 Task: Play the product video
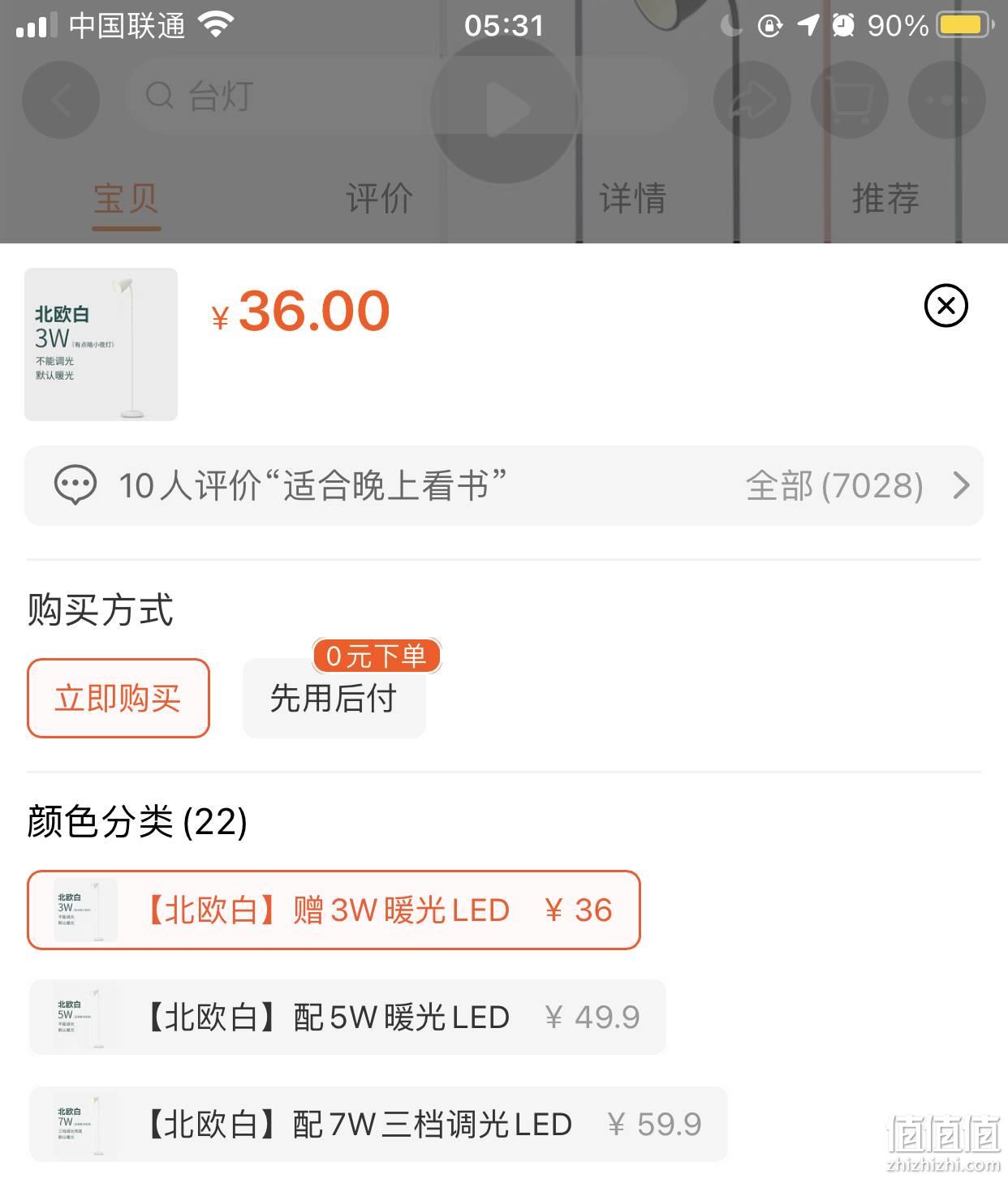[x=504, y=108]
